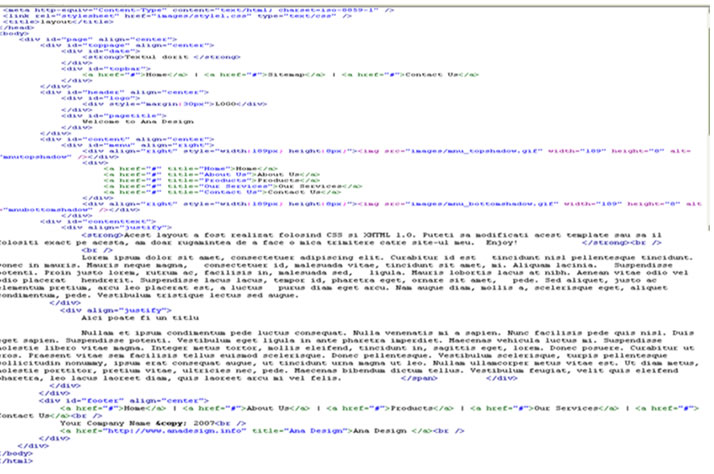Image resolution: width=714 pixels, height=474 pixels.
Task: Click the anchor line with title="Contact Us"
Action: [222, 192]
